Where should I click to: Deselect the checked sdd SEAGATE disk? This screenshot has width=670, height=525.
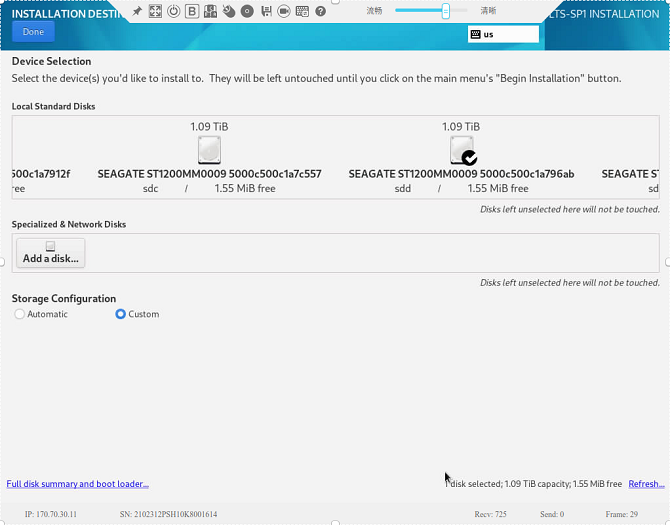tap(461, 151)
